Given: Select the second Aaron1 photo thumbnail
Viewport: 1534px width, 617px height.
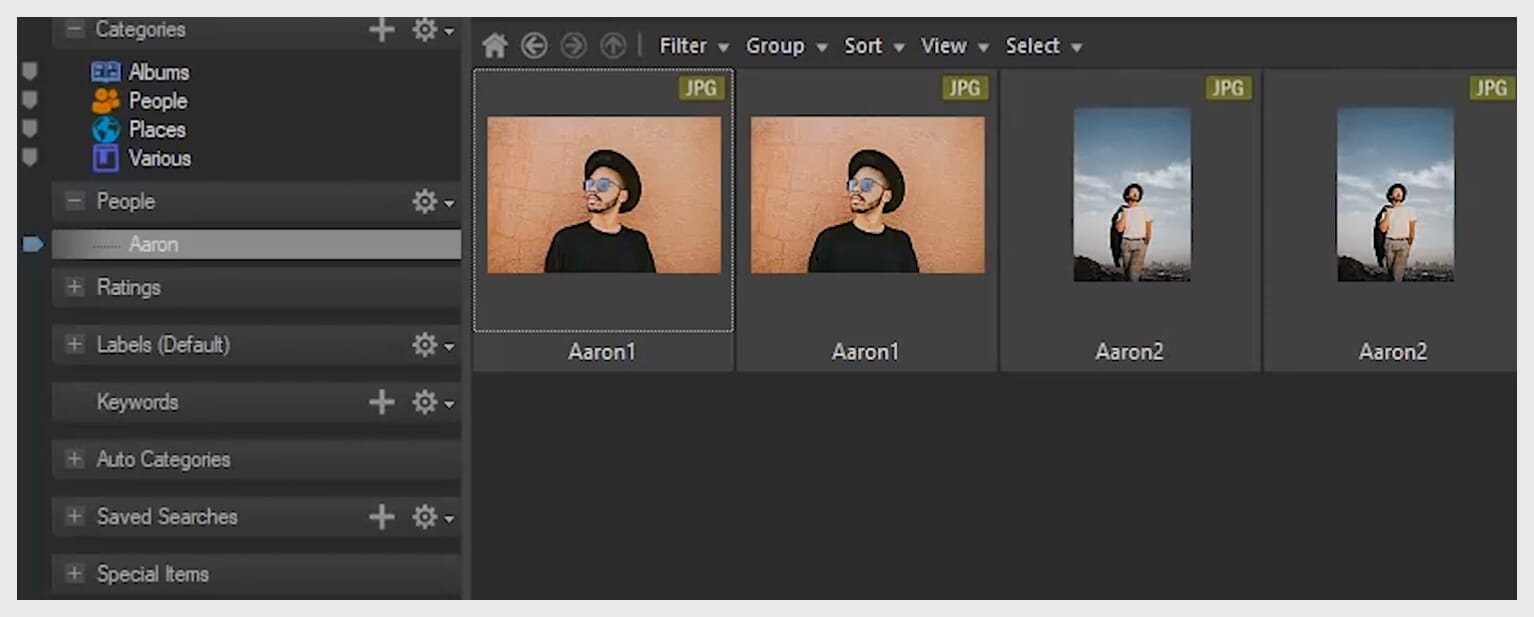Looking at the screenshot, I should tap(867, 195).
